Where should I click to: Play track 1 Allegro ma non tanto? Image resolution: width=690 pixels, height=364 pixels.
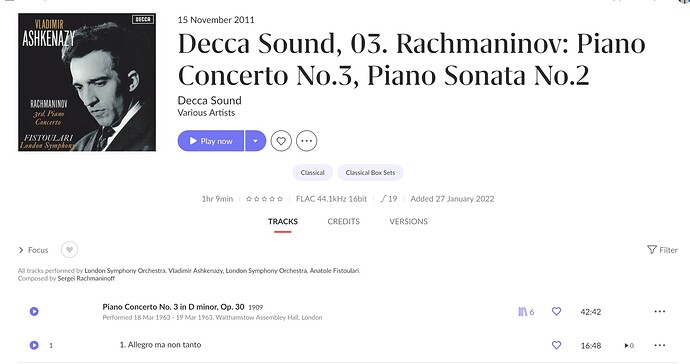click(34, 345)
